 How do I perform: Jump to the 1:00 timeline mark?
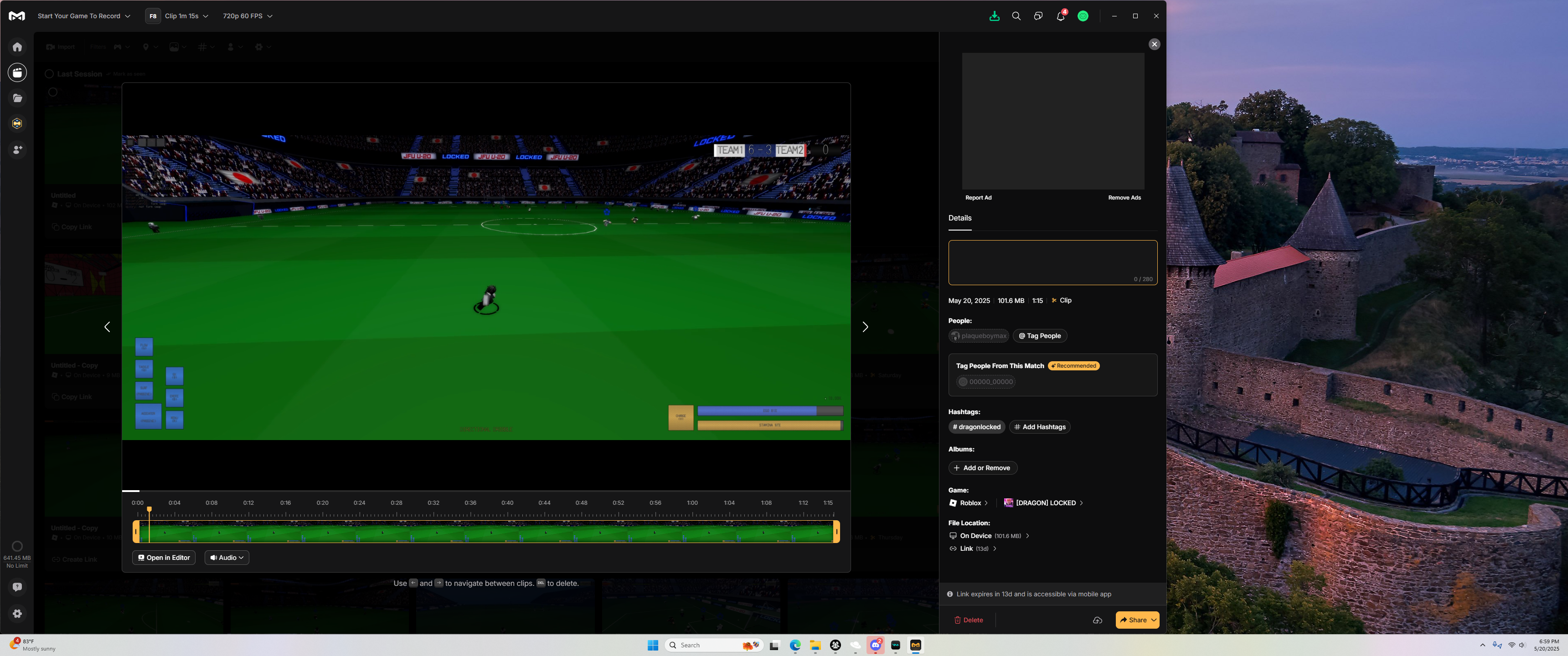[x=692, y=503]
